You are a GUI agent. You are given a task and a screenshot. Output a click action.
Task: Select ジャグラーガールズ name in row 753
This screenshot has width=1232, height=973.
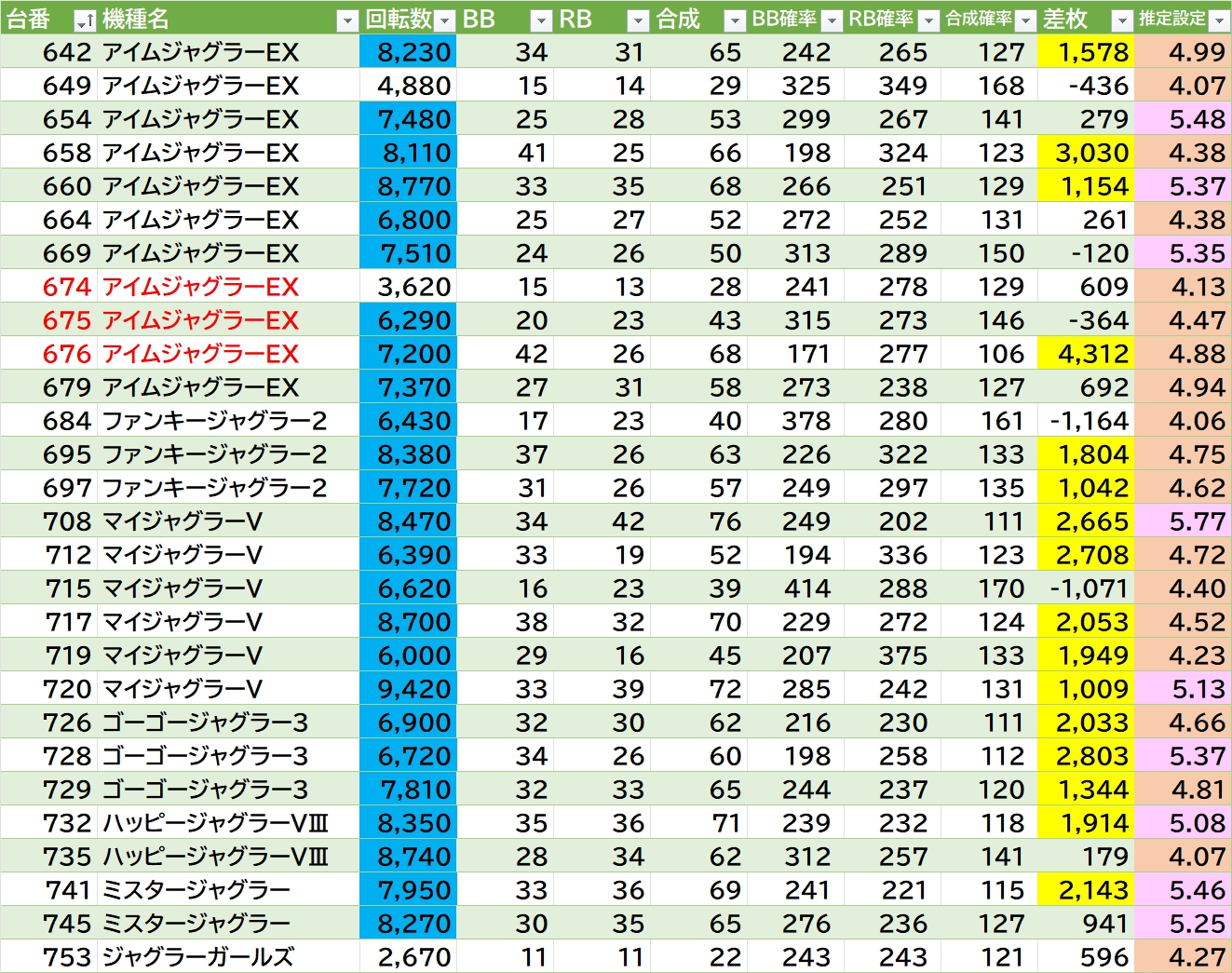228,957
